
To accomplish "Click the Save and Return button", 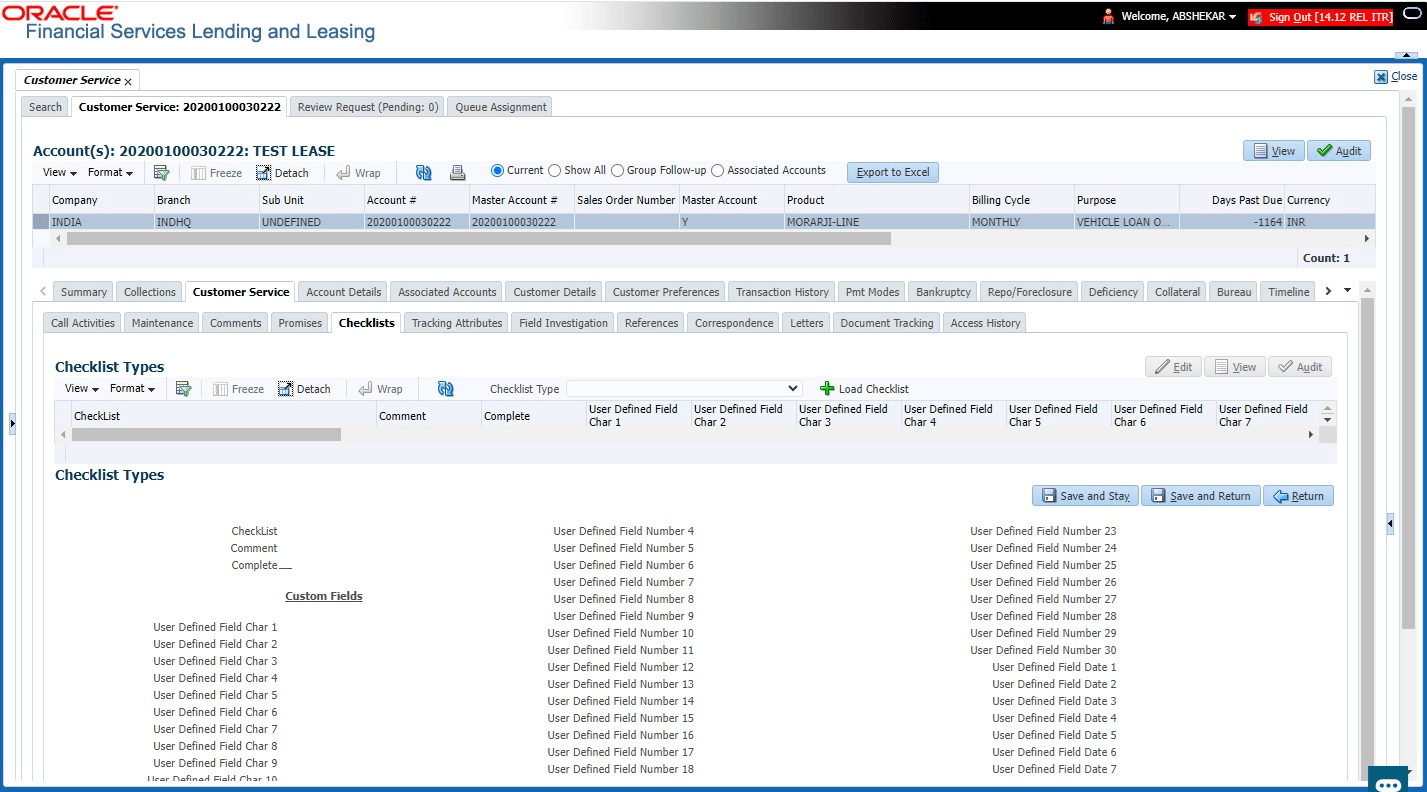I will coord(1201,496).
